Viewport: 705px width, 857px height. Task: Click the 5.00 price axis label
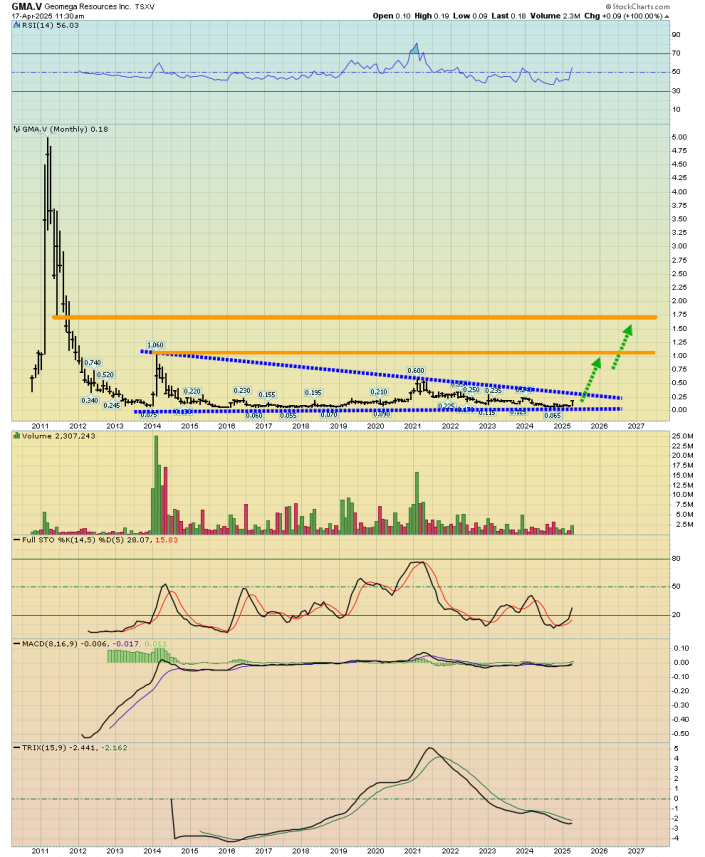point(679,137)
